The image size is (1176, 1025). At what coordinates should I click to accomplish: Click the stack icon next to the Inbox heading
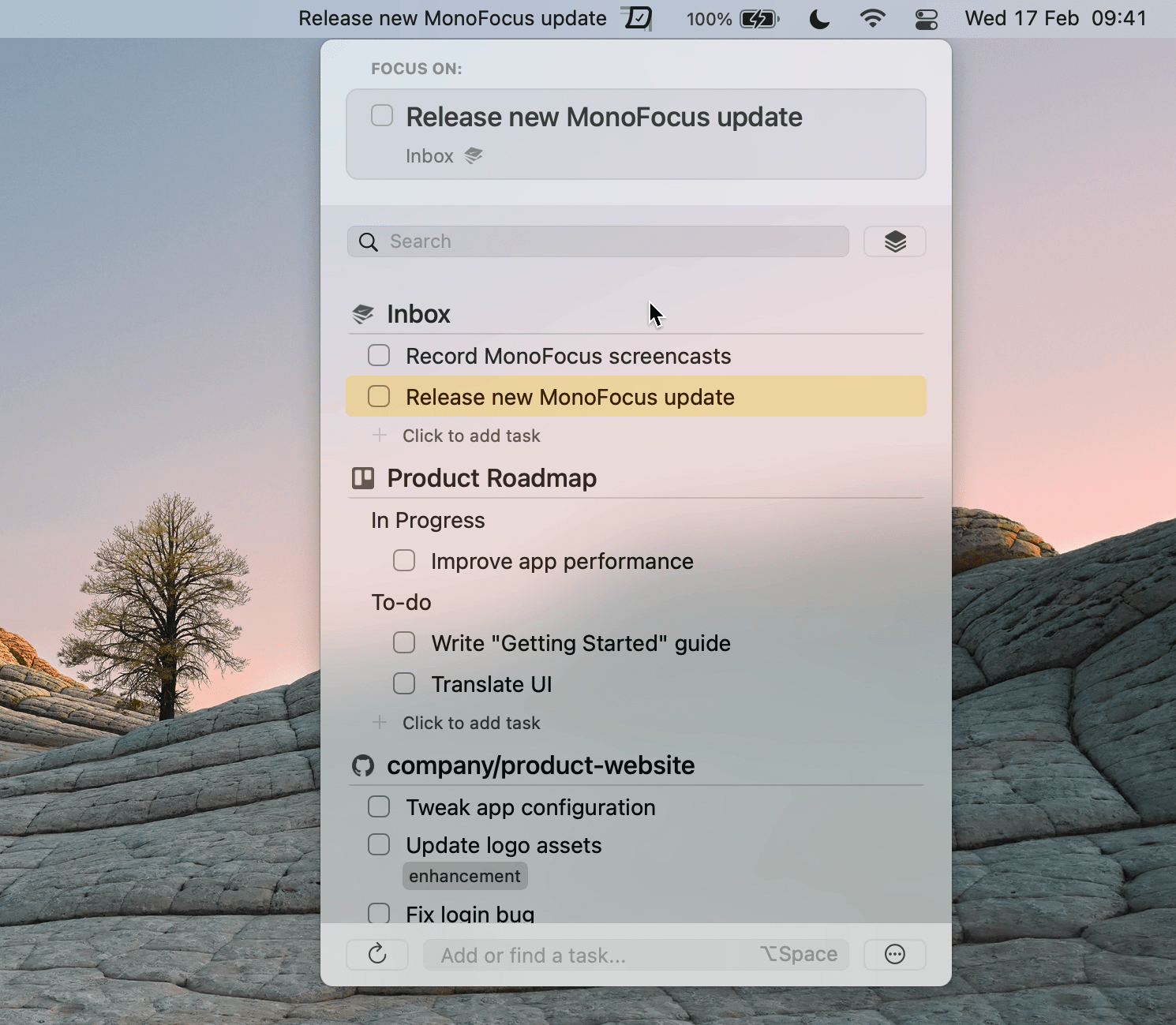pyautogui.click(x=362, y=312)
